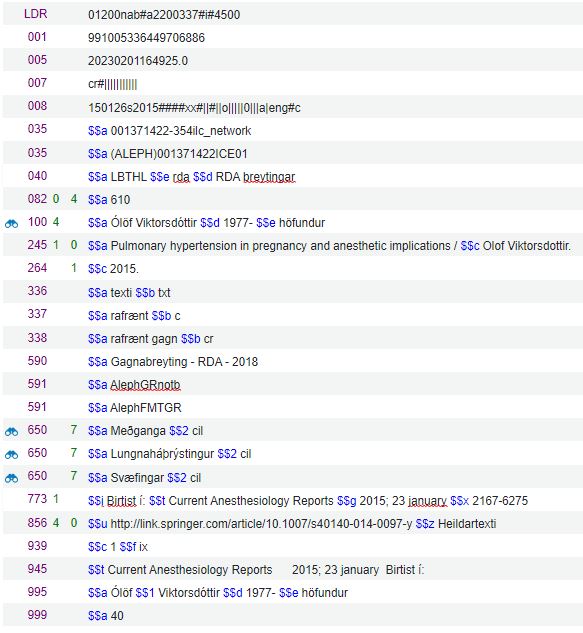
Task: Click the binoculars icon beside field 100
Action: [x=11, y=223]
